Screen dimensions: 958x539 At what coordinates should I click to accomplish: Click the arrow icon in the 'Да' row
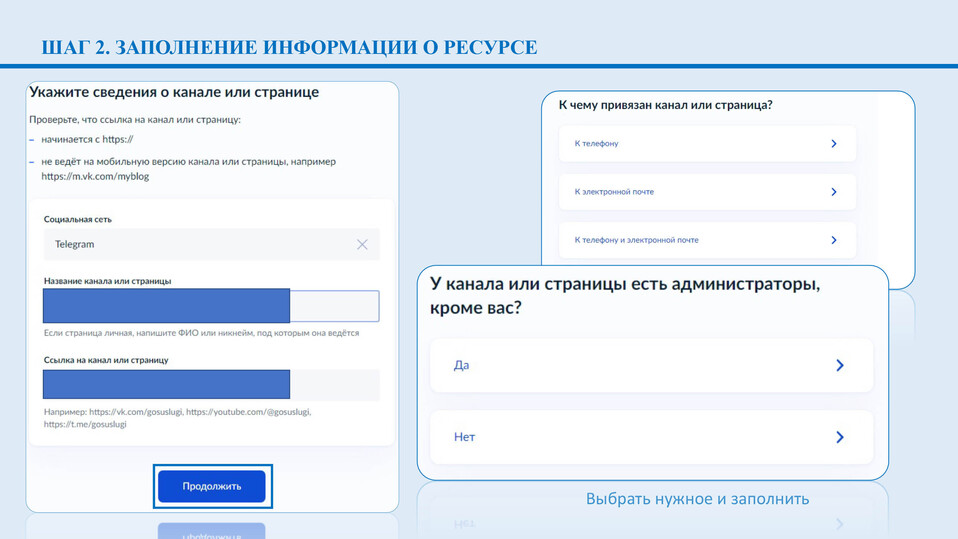point(840,366)
